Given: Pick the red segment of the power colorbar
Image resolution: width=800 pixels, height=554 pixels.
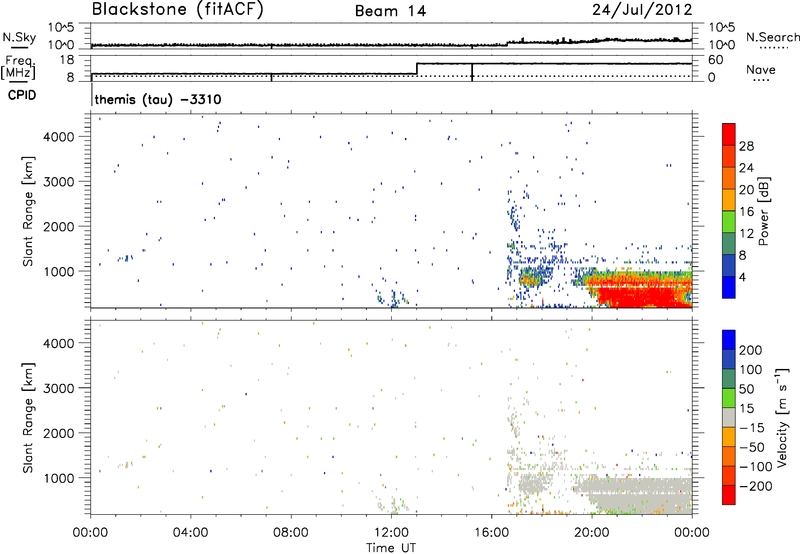Looking at the screenshot, I should [729, 134].
